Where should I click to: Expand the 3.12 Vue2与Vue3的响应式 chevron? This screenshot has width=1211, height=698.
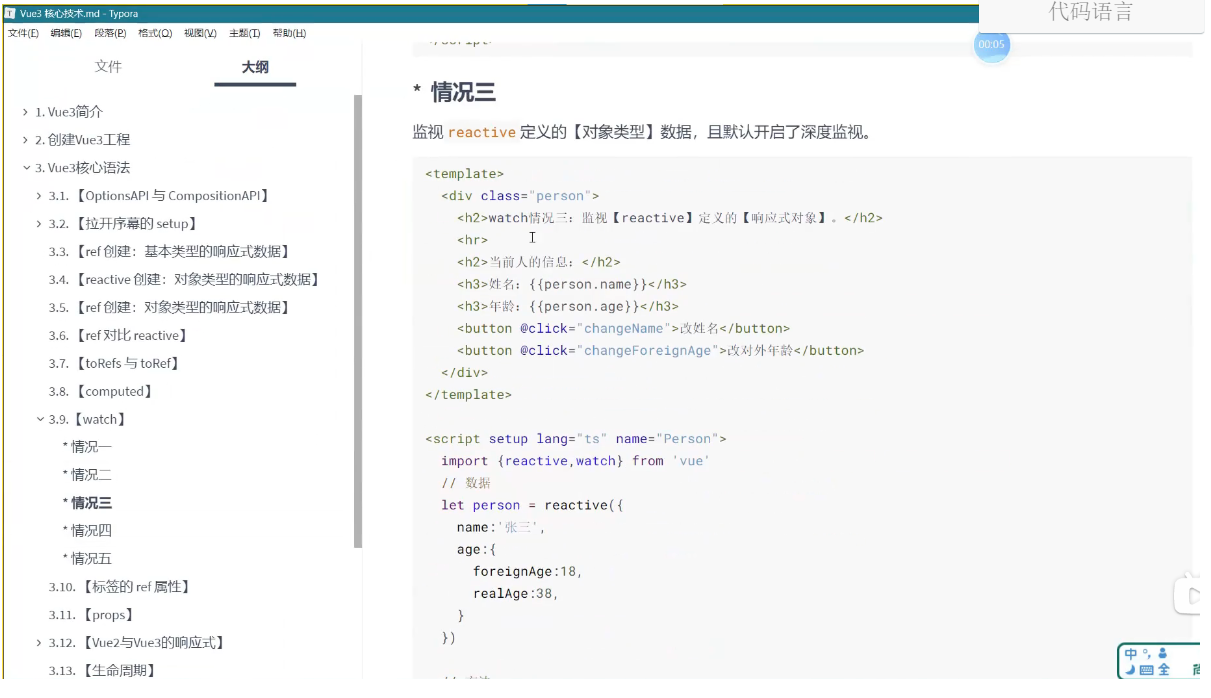[x=39, y=643]
